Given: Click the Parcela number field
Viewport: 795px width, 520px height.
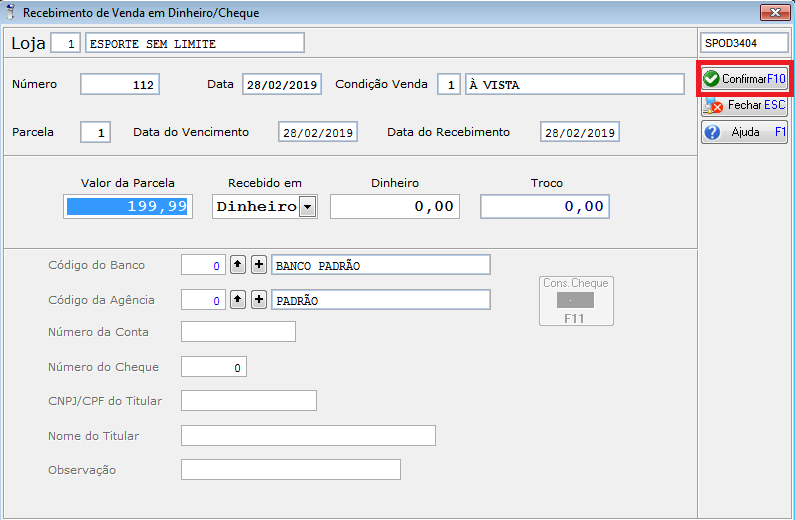Looking at the screenshot, I should [95, 132].
